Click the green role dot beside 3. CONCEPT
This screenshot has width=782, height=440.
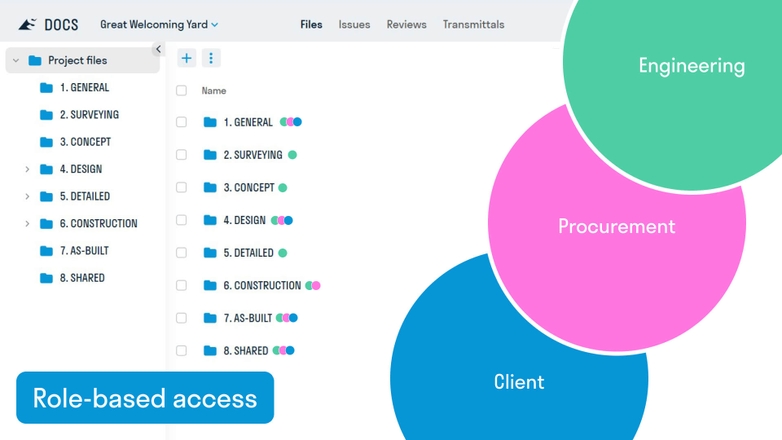tap(283, 188)
